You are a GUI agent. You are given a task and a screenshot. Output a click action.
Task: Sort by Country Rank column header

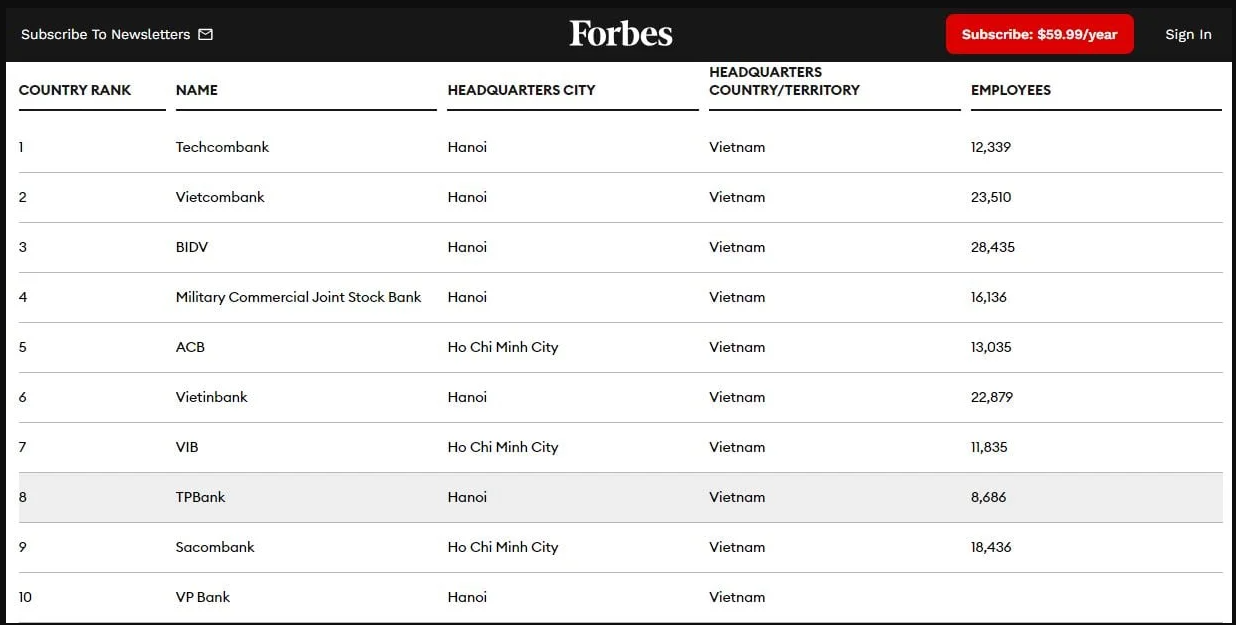(x=75, y=90)
